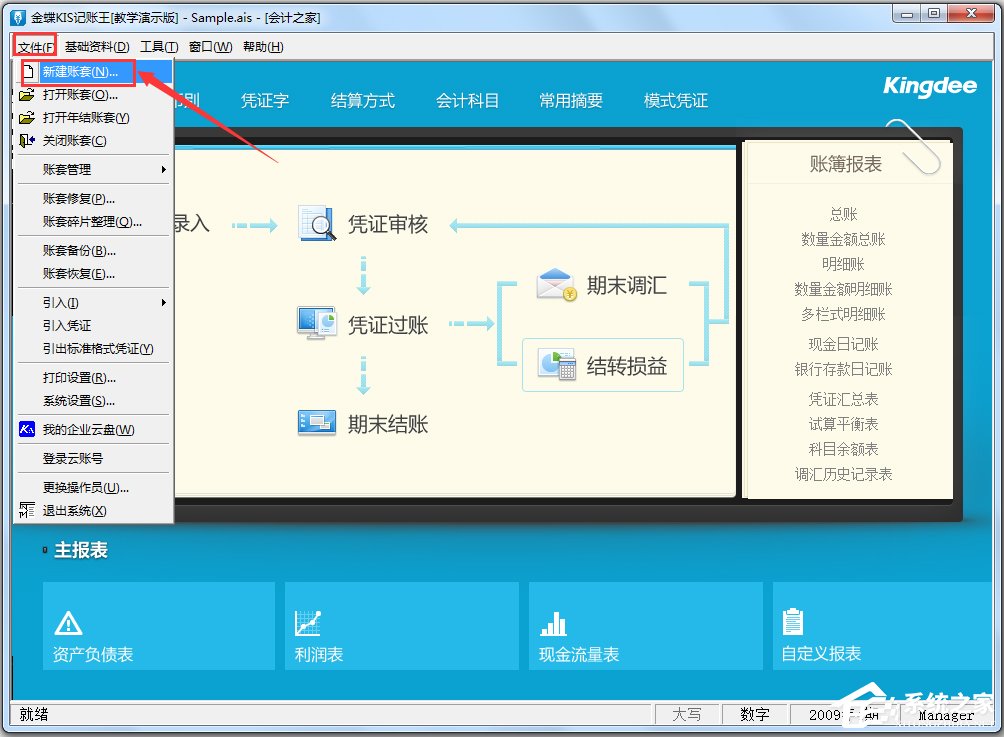Click the 数字 status bar indicator
This screenshot has width=1004, height=737.
coord(754,714)
